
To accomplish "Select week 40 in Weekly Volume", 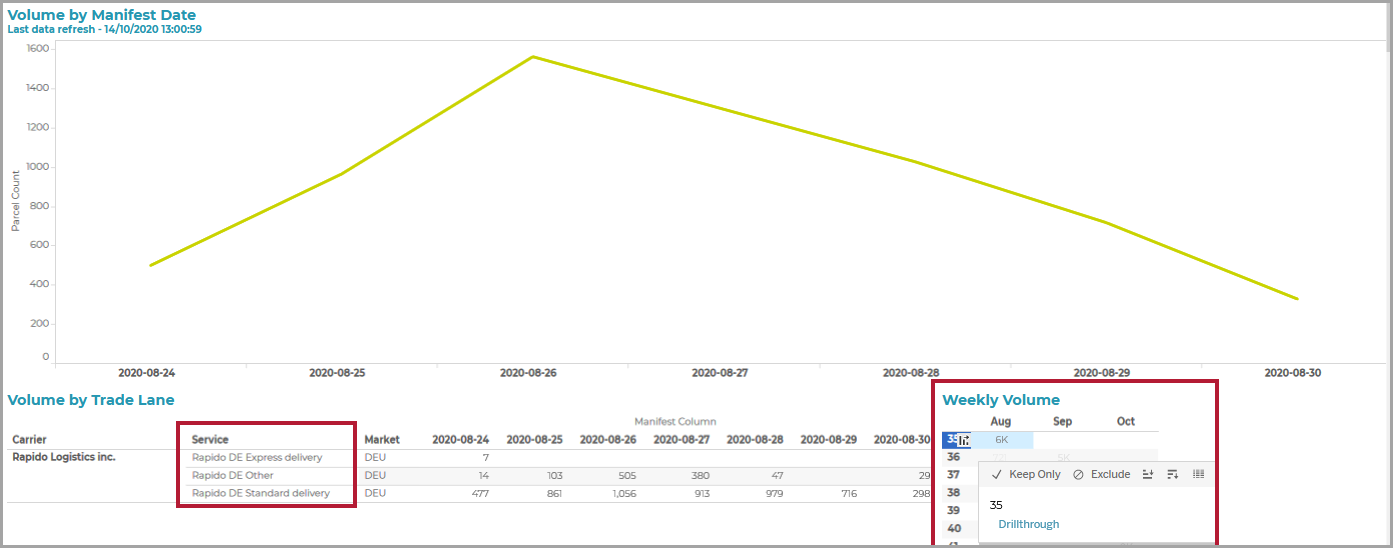I will pos(953,528).
